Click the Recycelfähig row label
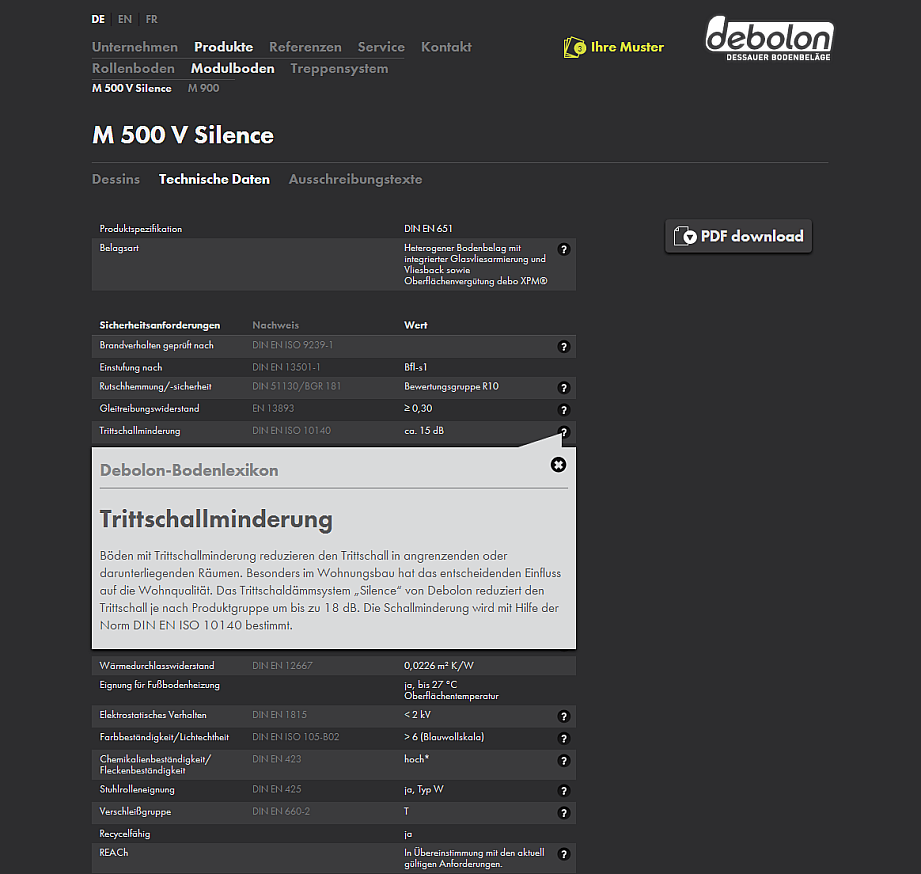The height and width of the screenshot is (874, 921). [x=125, y=834]
